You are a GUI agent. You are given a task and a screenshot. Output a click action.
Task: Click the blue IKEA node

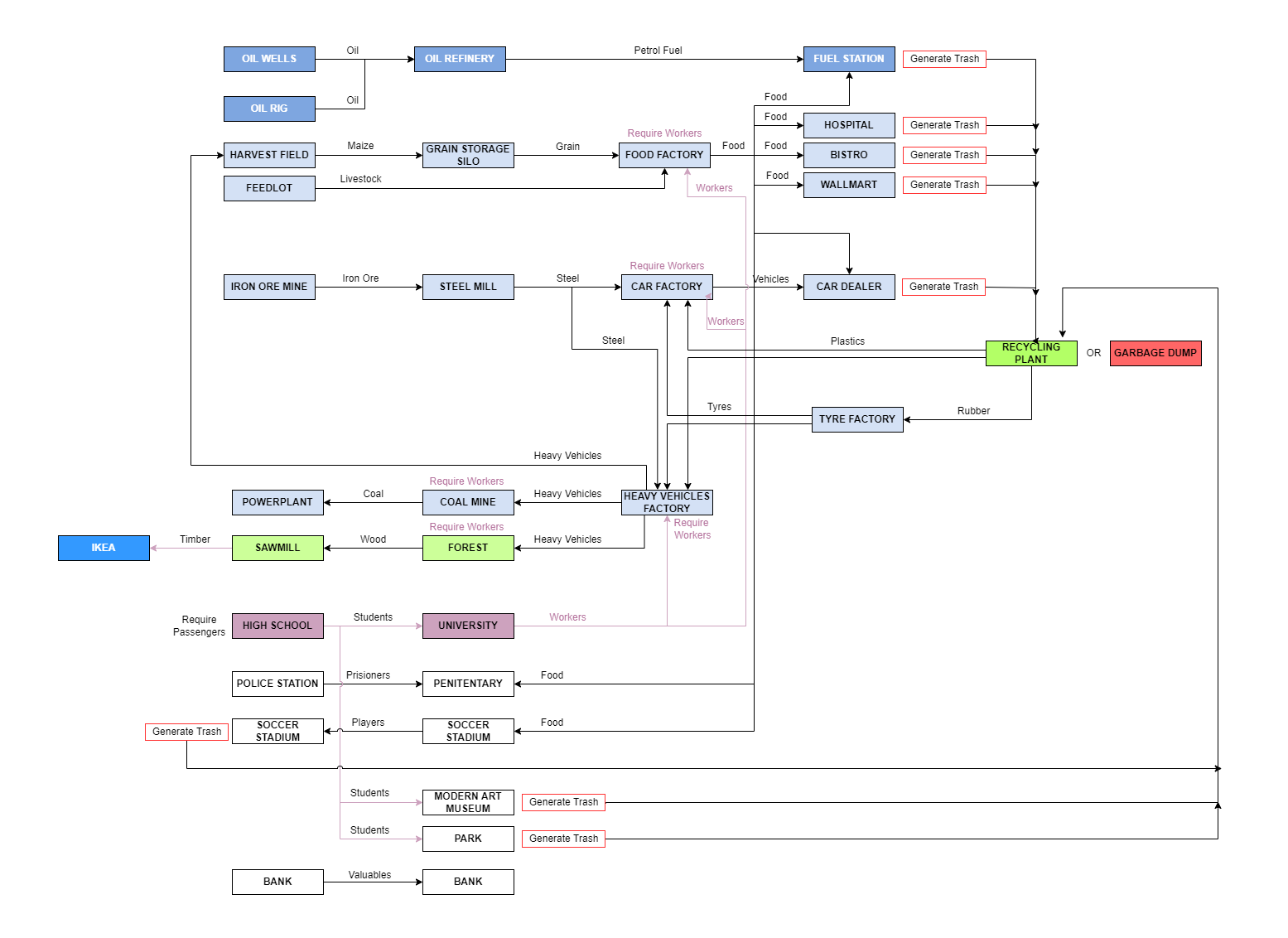pos(104,548)
